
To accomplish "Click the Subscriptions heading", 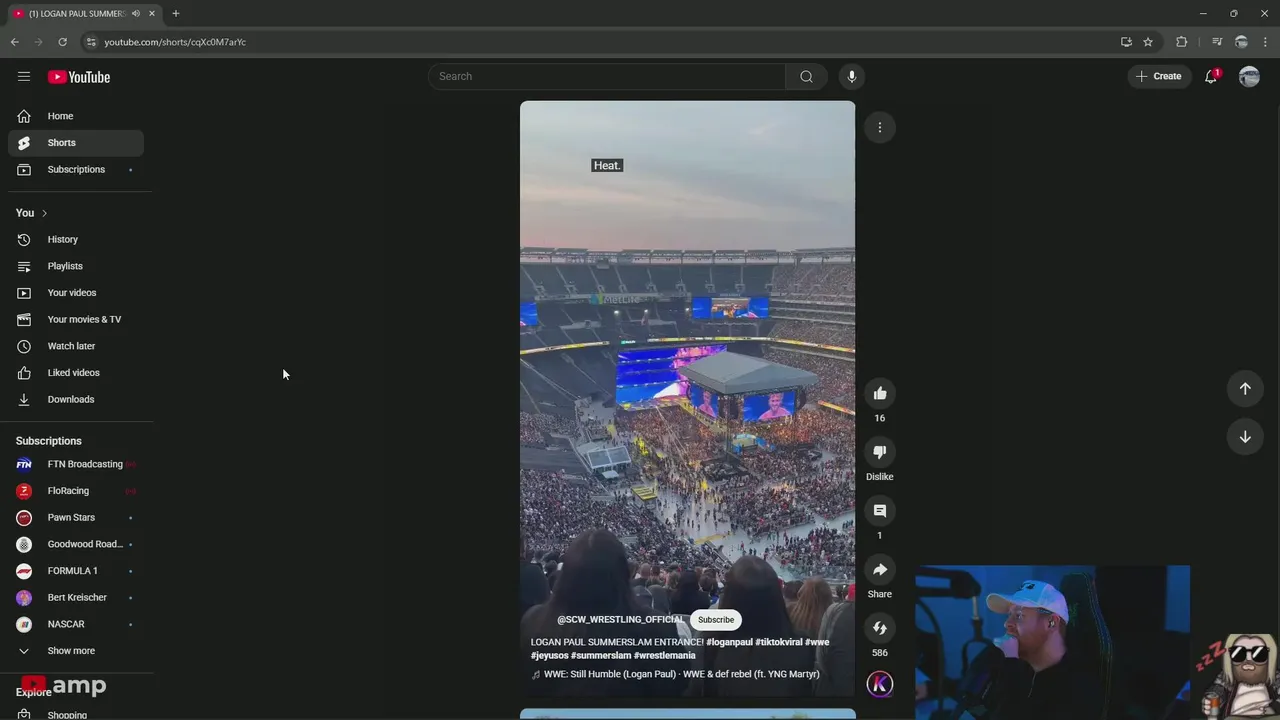I will (x=49, y=441).
